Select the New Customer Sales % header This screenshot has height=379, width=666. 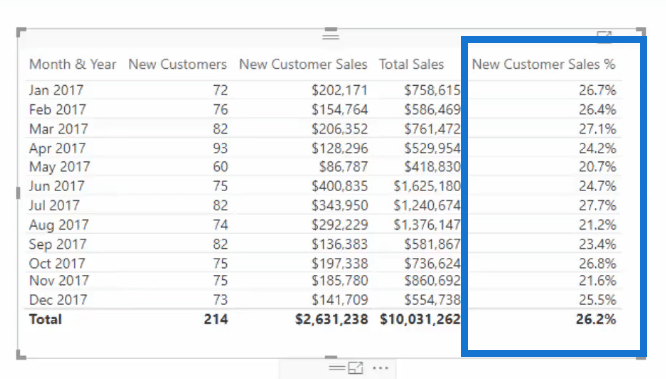tap(543, 65)
